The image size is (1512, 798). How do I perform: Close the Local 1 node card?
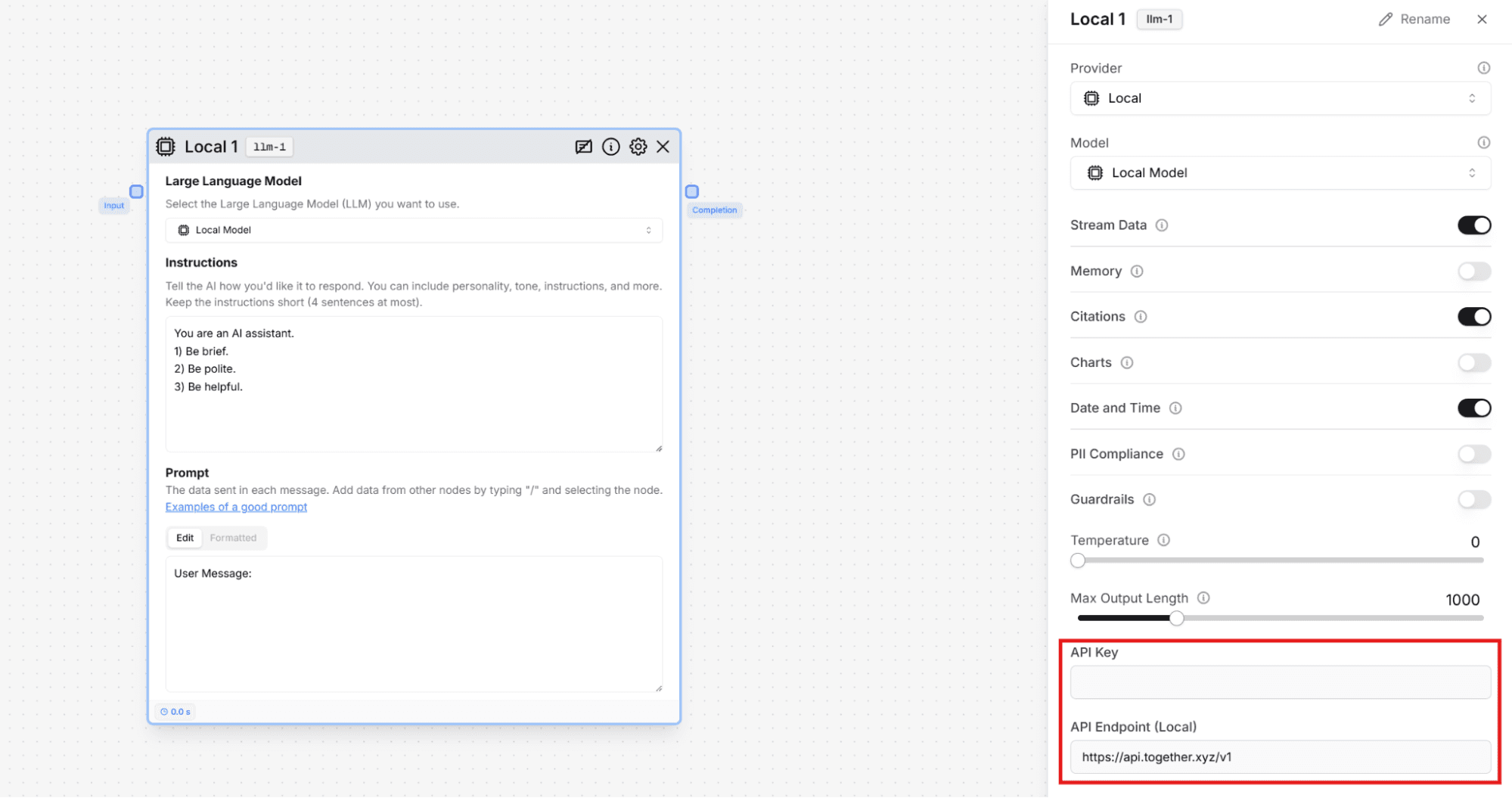click(663, 147)
